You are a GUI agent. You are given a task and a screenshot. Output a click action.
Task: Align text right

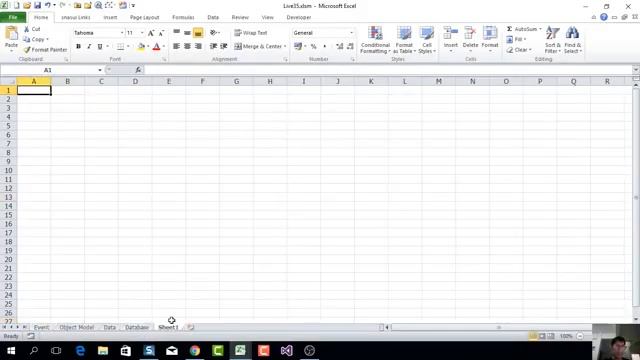198,47
